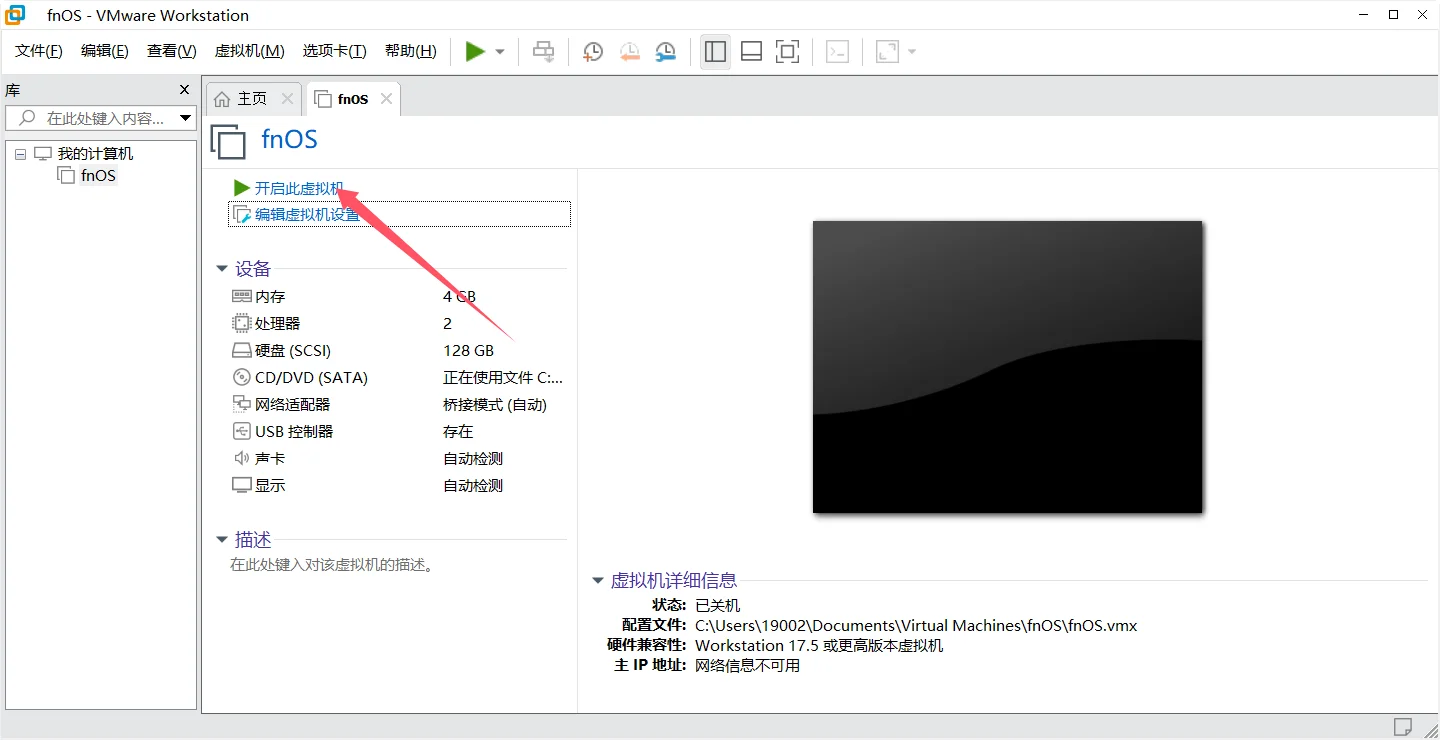The height and width of the screenshot is (740, 1440).
Task: Click the 内存 memory device icon
Action: 241,296
